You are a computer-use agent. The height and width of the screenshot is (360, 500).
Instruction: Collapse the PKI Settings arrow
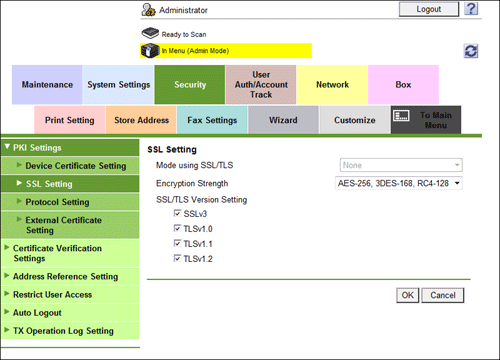pos(7,147)
